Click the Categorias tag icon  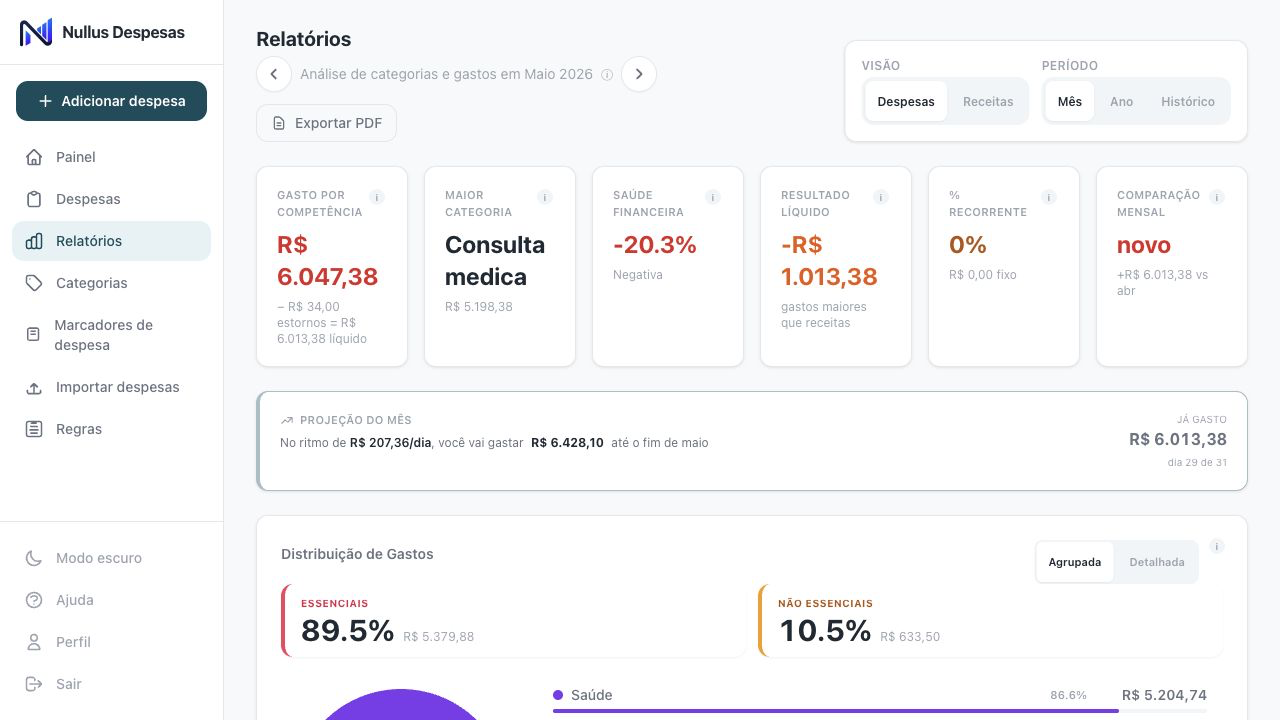[34, 283]
